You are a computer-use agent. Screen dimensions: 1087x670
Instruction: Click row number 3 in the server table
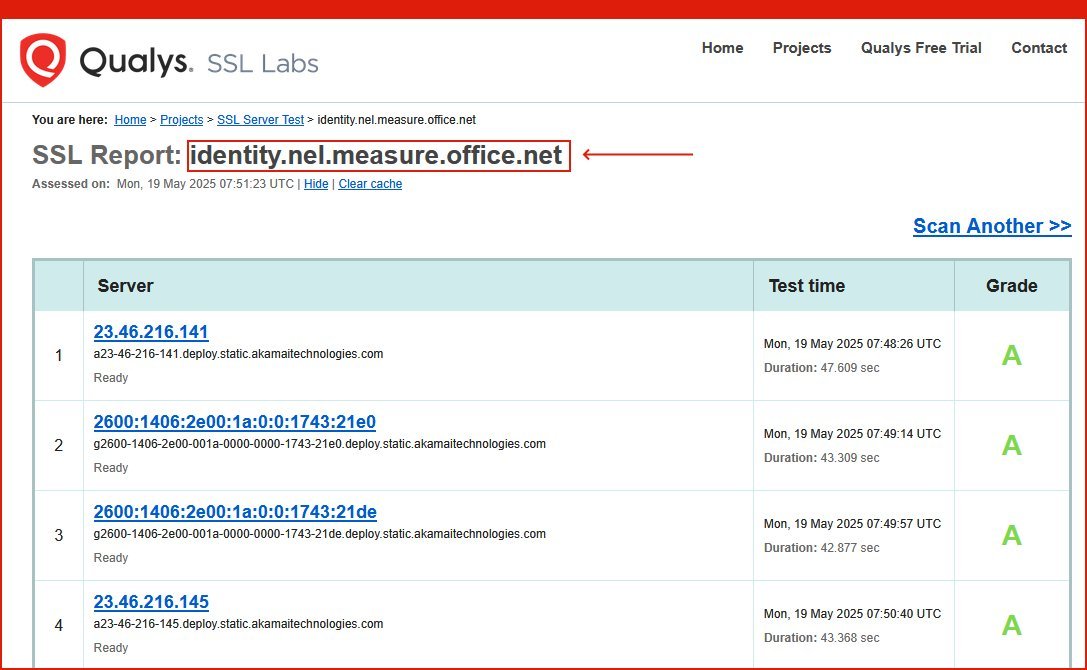[59, 535]
